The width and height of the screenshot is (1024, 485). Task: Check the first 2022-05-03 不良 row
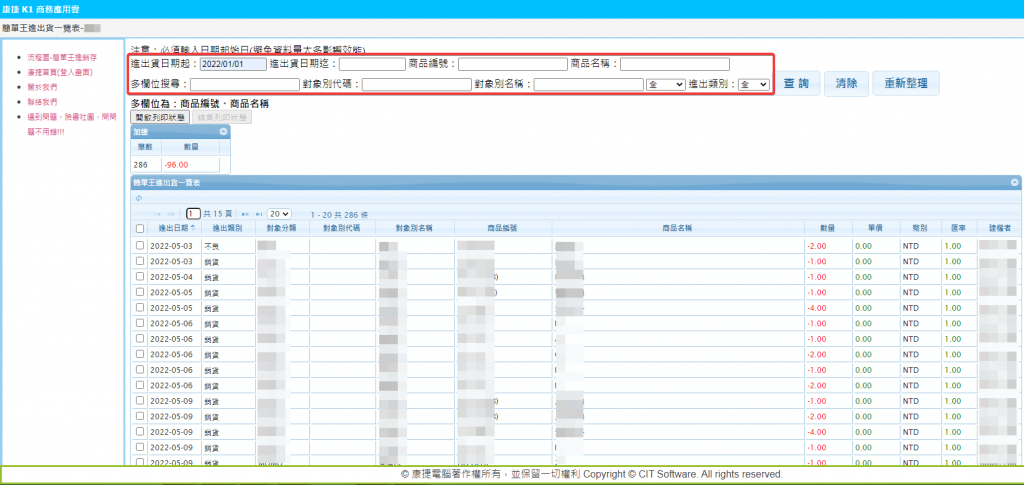[x=139, y=245]
